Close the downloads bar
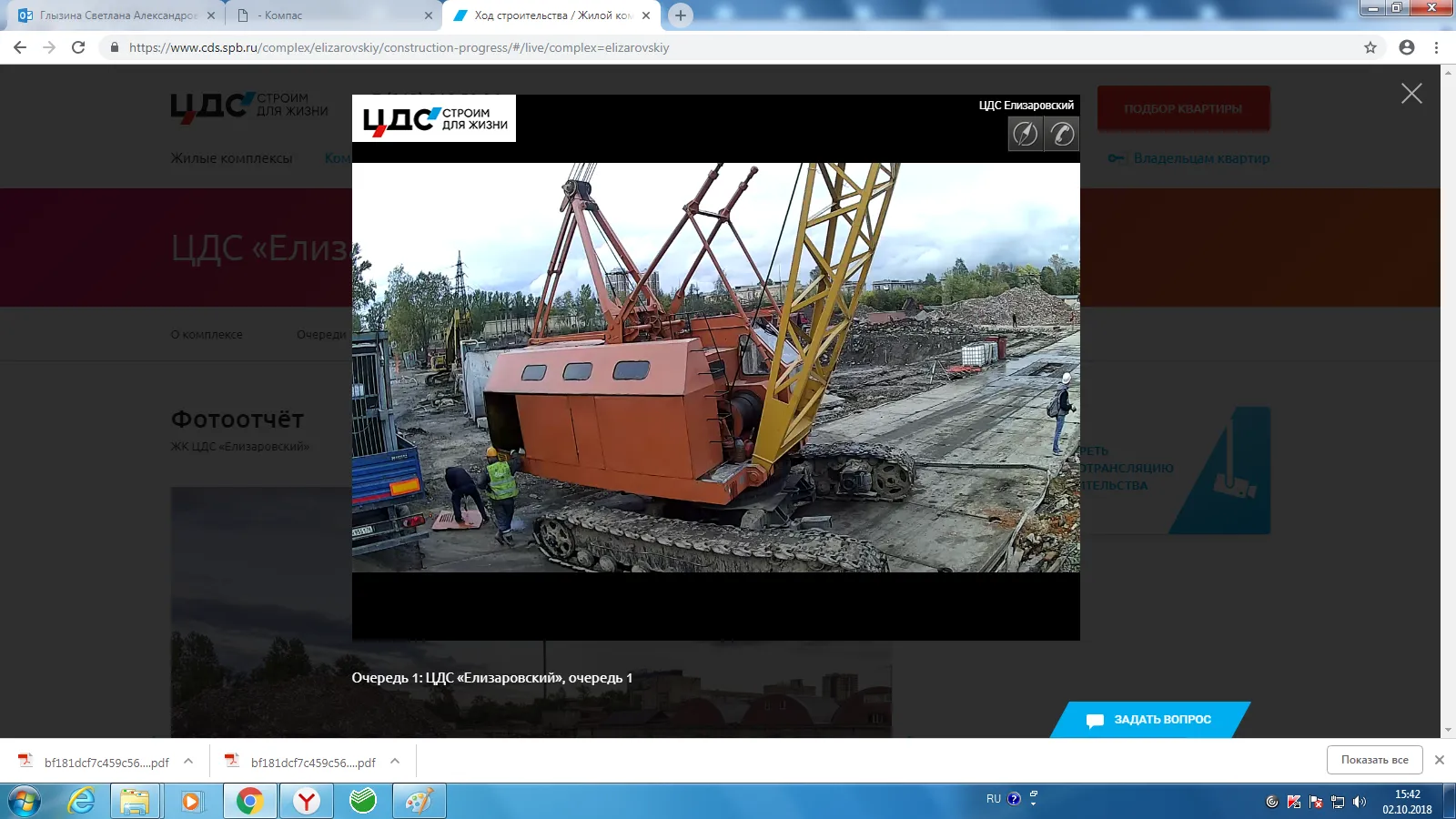 tap(1440, 760)
